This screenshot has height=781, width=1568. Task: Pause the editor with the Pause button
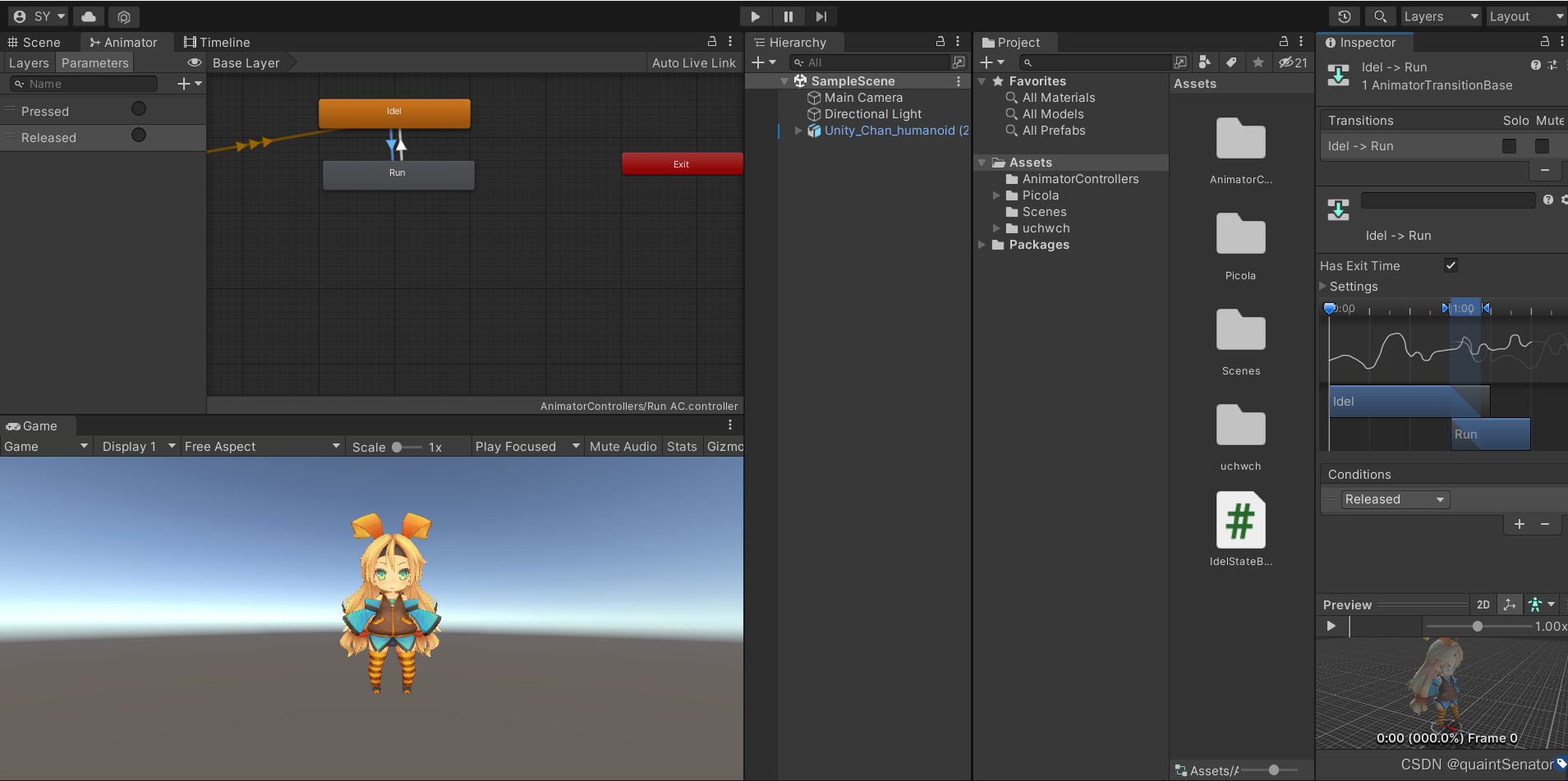pyautogui.click(x=788, y=16)
